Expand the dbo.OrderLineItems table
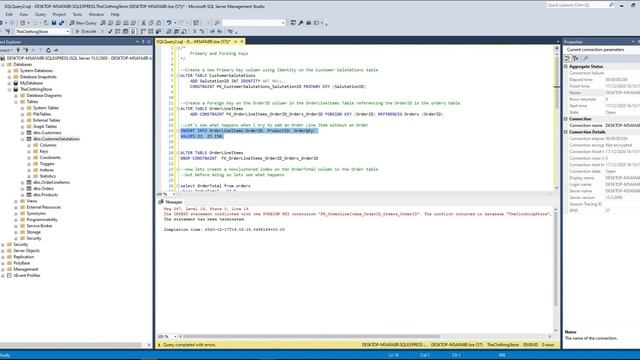The image size is (640, 360). [x=22, y=182]
